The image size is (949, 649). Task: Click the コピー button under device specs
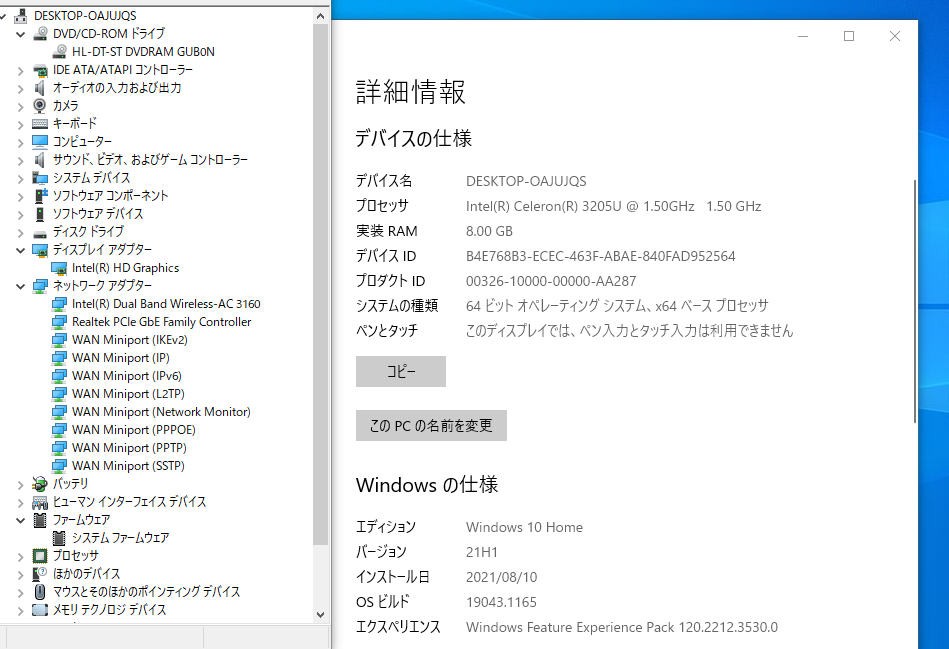point(401,371)
